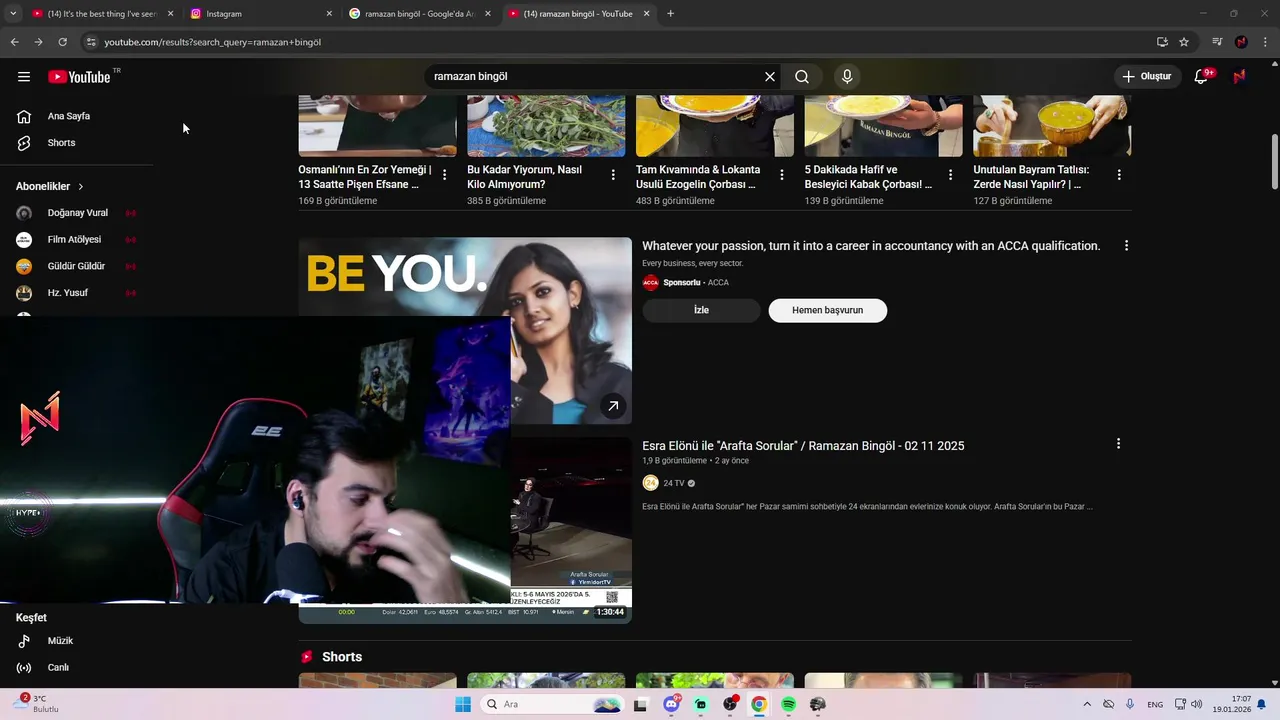
Task: Open the external link arrow on the ad image
Action: [613, 406]
